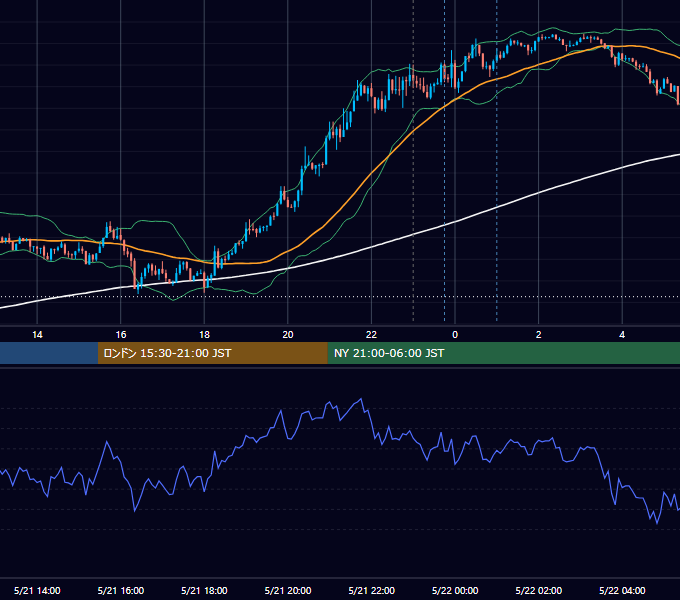Click the 18 hour axis label
Screen dimensions: 680x600
click(x=204, y=335)
